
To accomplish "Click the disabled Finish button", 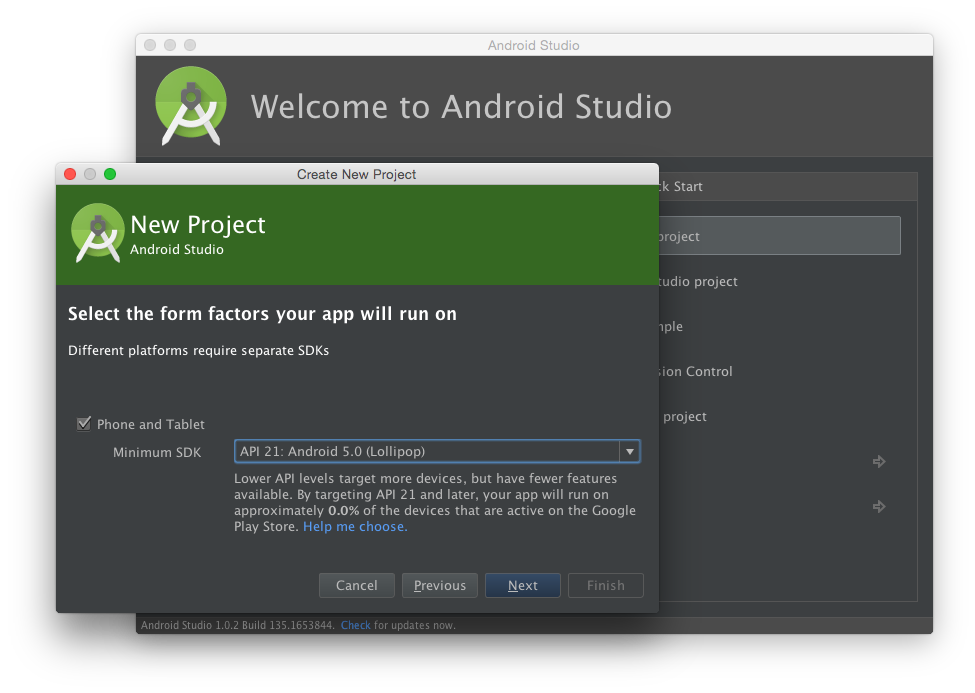I will (x=606, y=585).
